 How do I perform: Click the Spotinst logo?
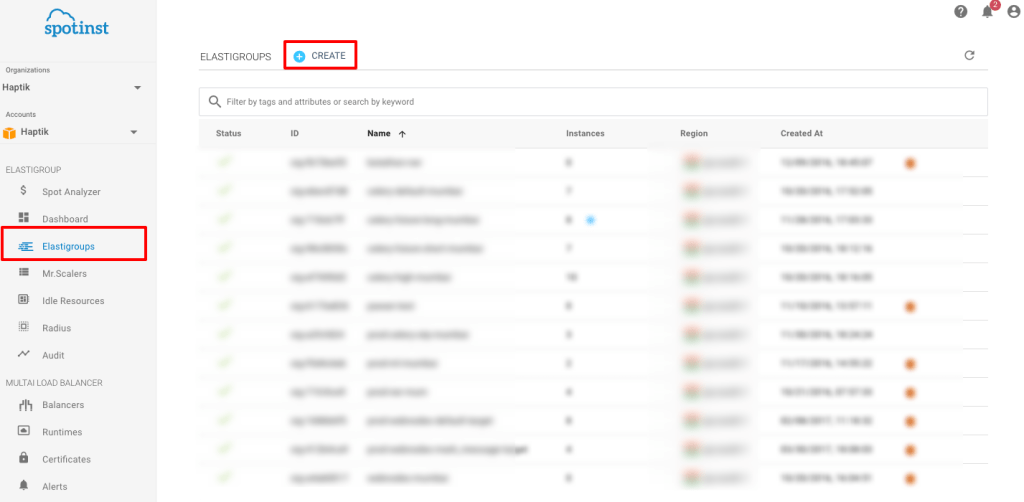[x=76, y=23]
